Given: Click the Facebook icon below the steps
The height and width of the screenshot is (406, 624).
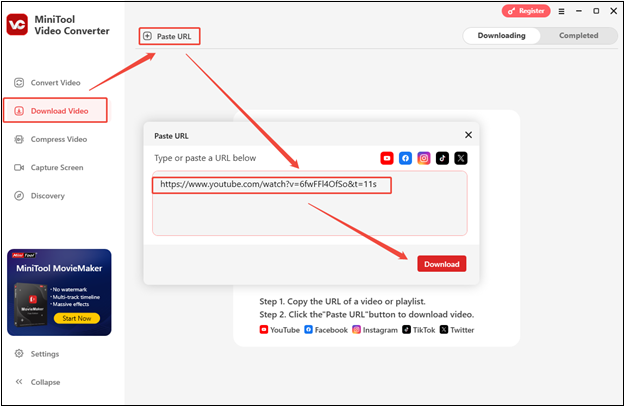Looking at the screenshot, I should tap(308, 330).
